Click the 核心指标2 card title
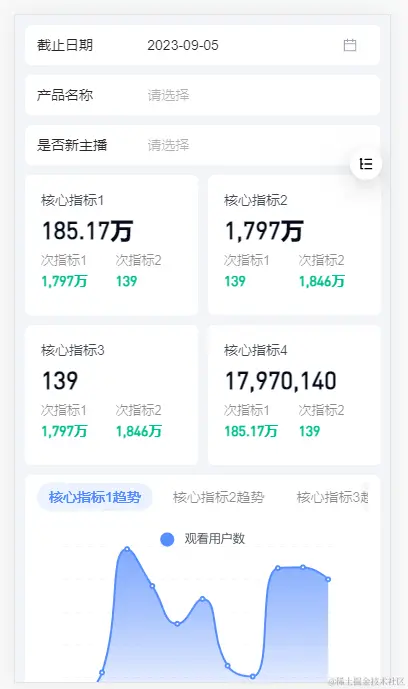 (256, 200)
